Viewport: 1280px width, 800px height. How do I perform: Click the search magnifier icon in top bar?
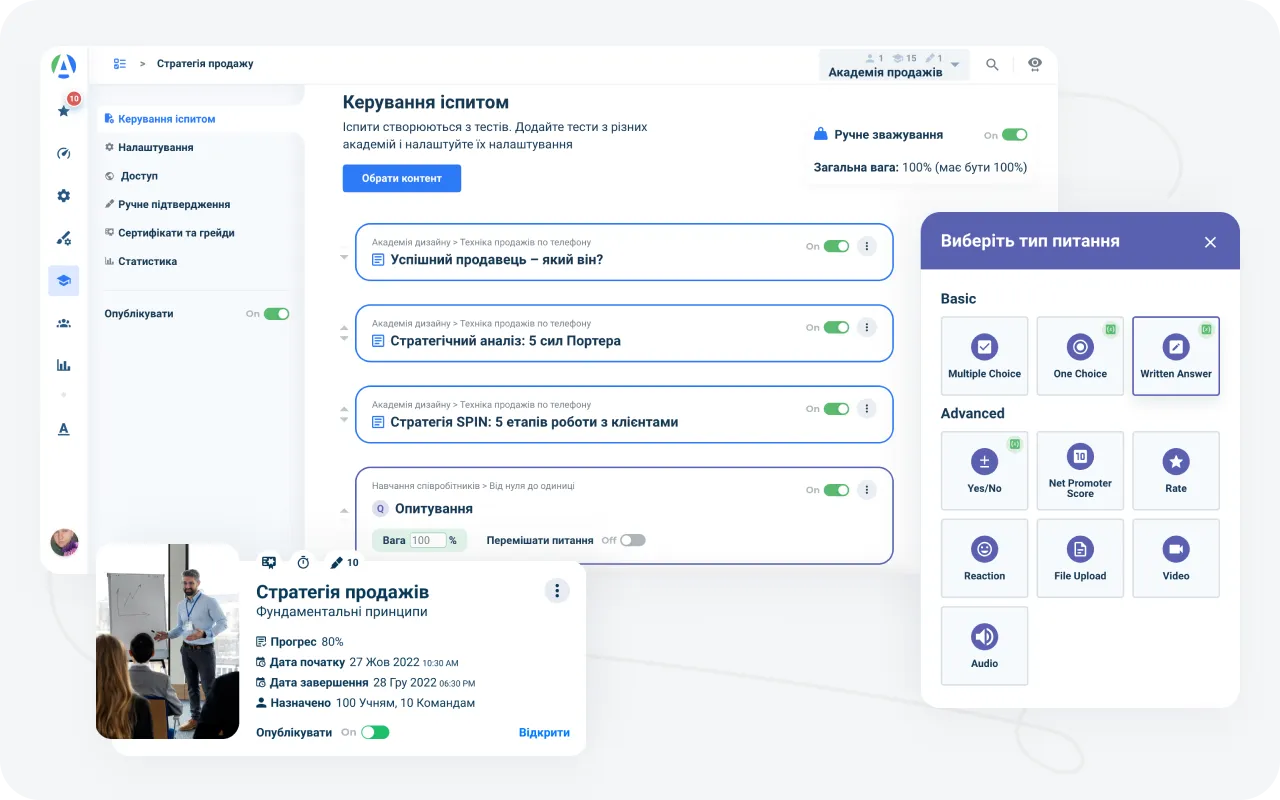992,64
